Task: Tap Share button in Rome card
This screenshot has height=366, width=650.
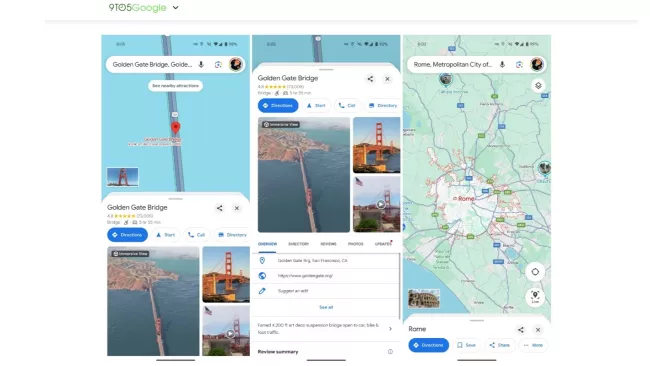Action: pyautogui.click(x=500, y=345)
